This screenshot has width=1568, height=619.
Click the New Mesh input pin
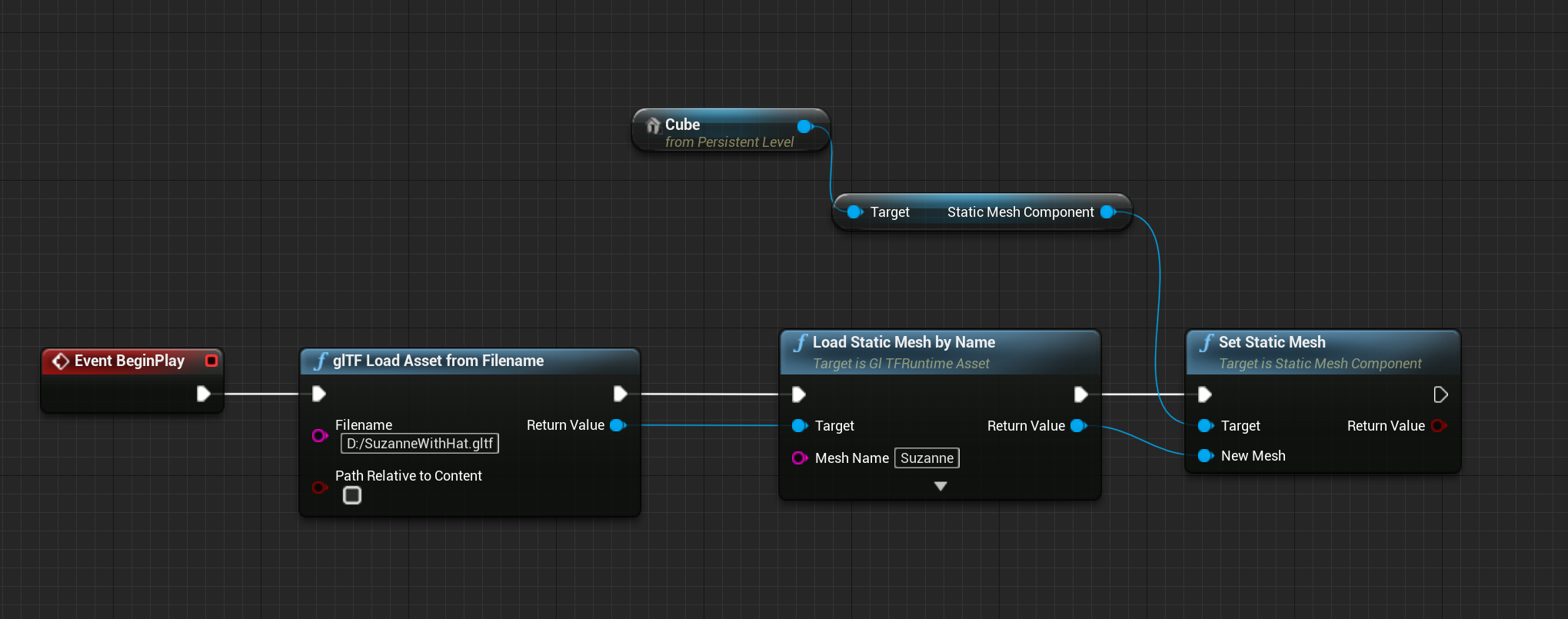click(1206, 456)
